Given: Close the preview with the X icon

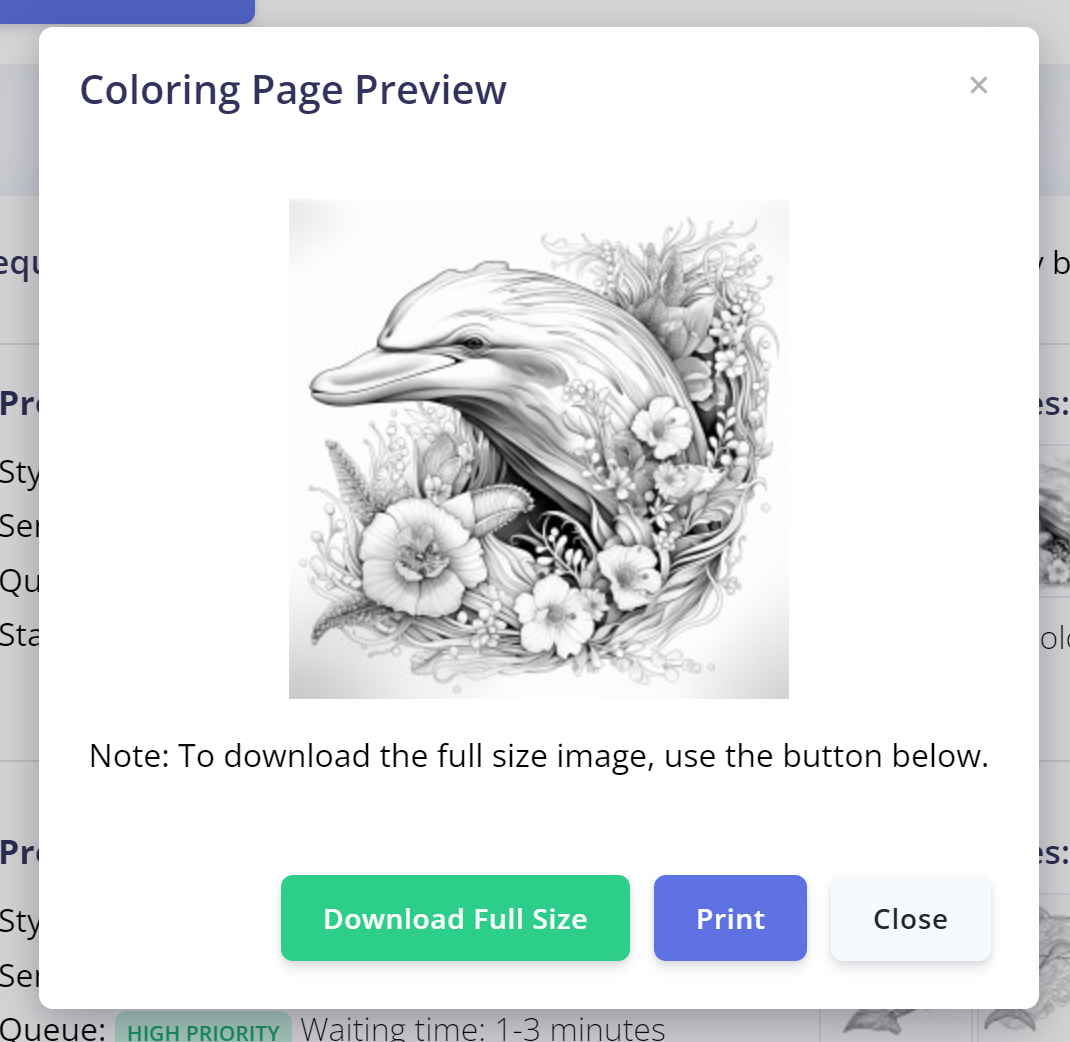Looking at the screenshot, I should [979, 85].
